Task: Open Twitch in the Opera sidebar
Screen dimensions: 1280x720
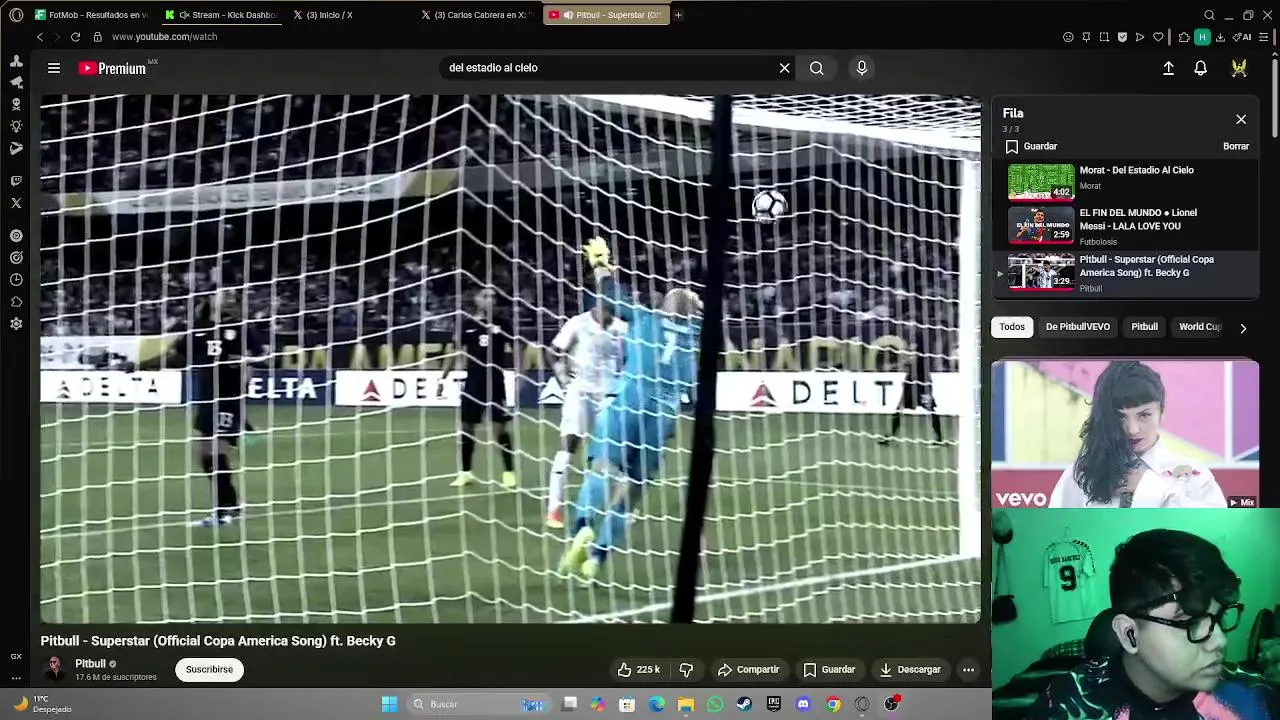Action: pos(16,181)
